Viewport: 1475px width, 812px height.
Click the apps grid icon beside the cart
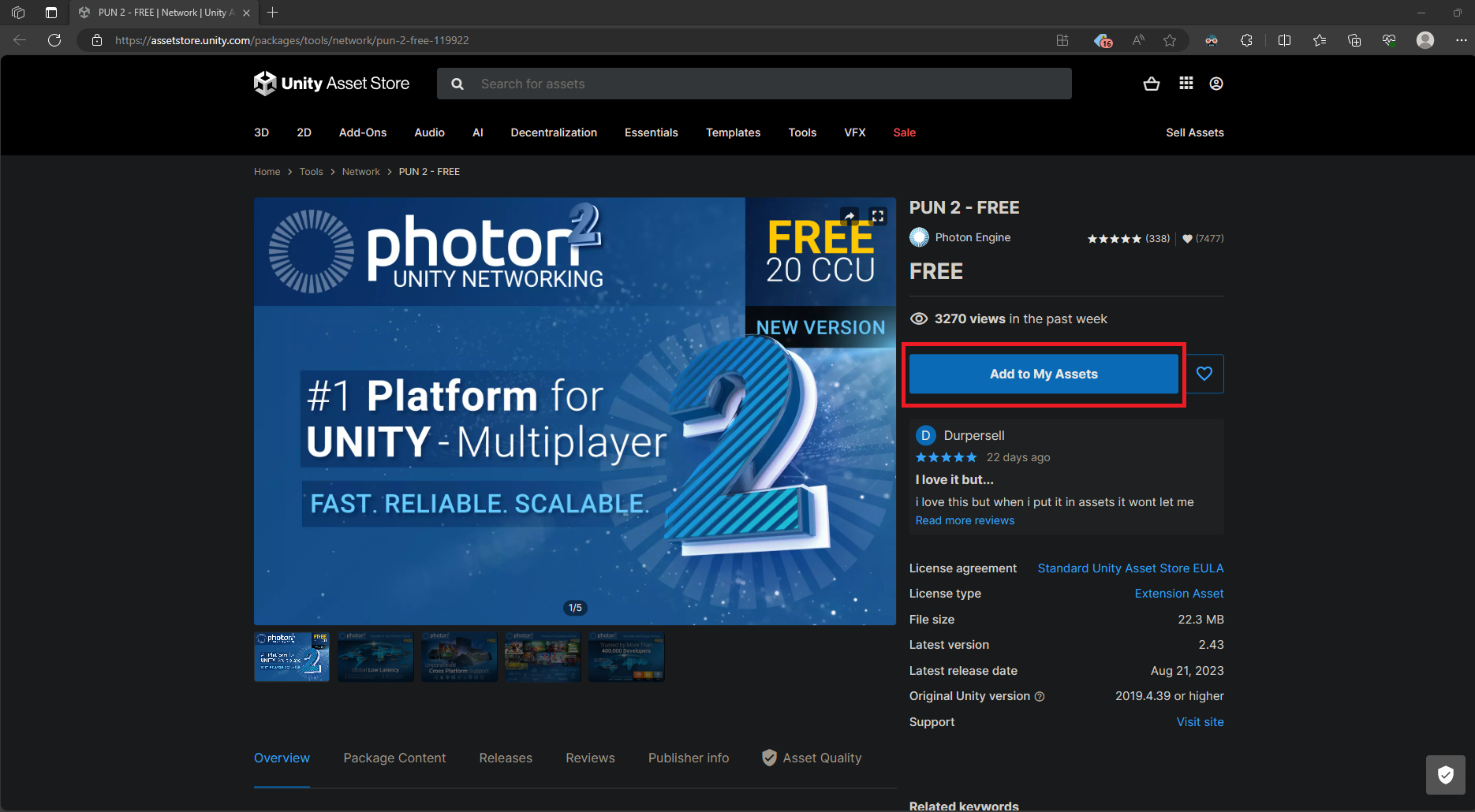(1186, 83)
